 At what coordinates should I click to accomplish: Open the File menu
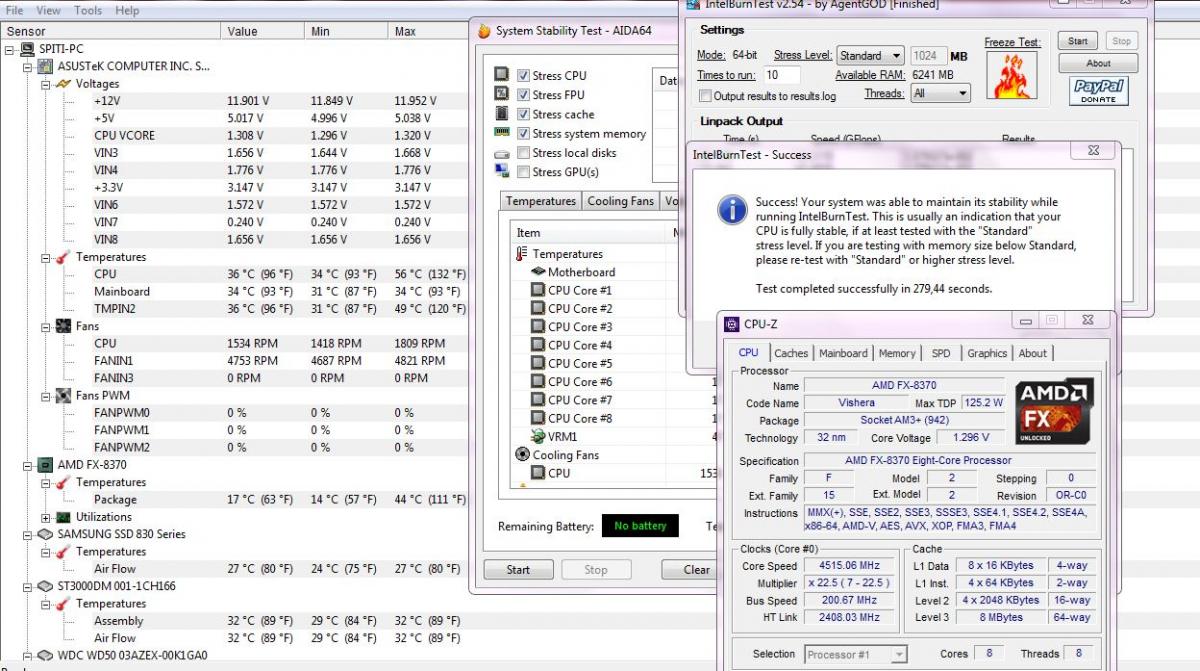[15, 10]
